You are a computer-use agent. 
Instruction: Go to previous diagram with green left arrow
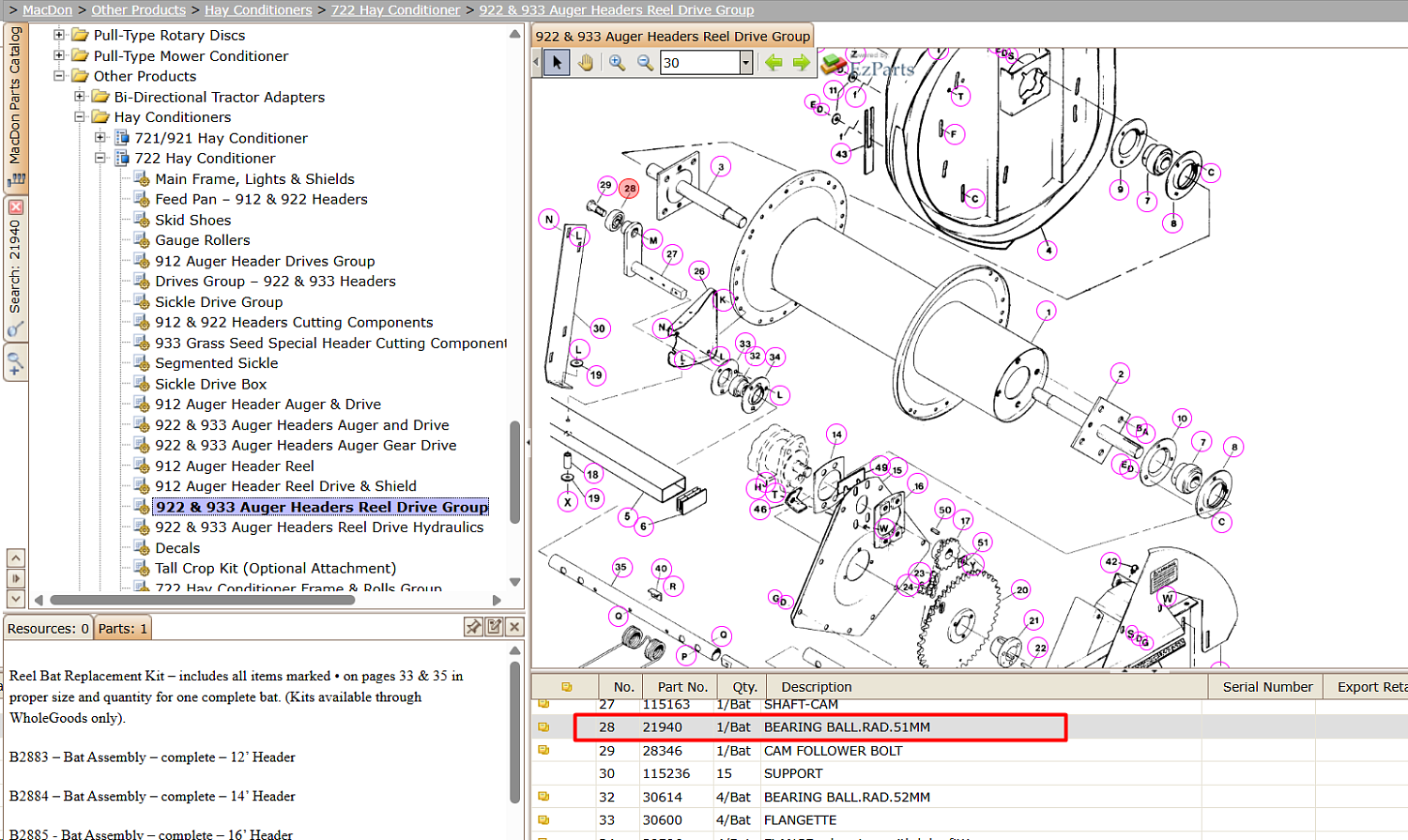click(x=773, y=63)
